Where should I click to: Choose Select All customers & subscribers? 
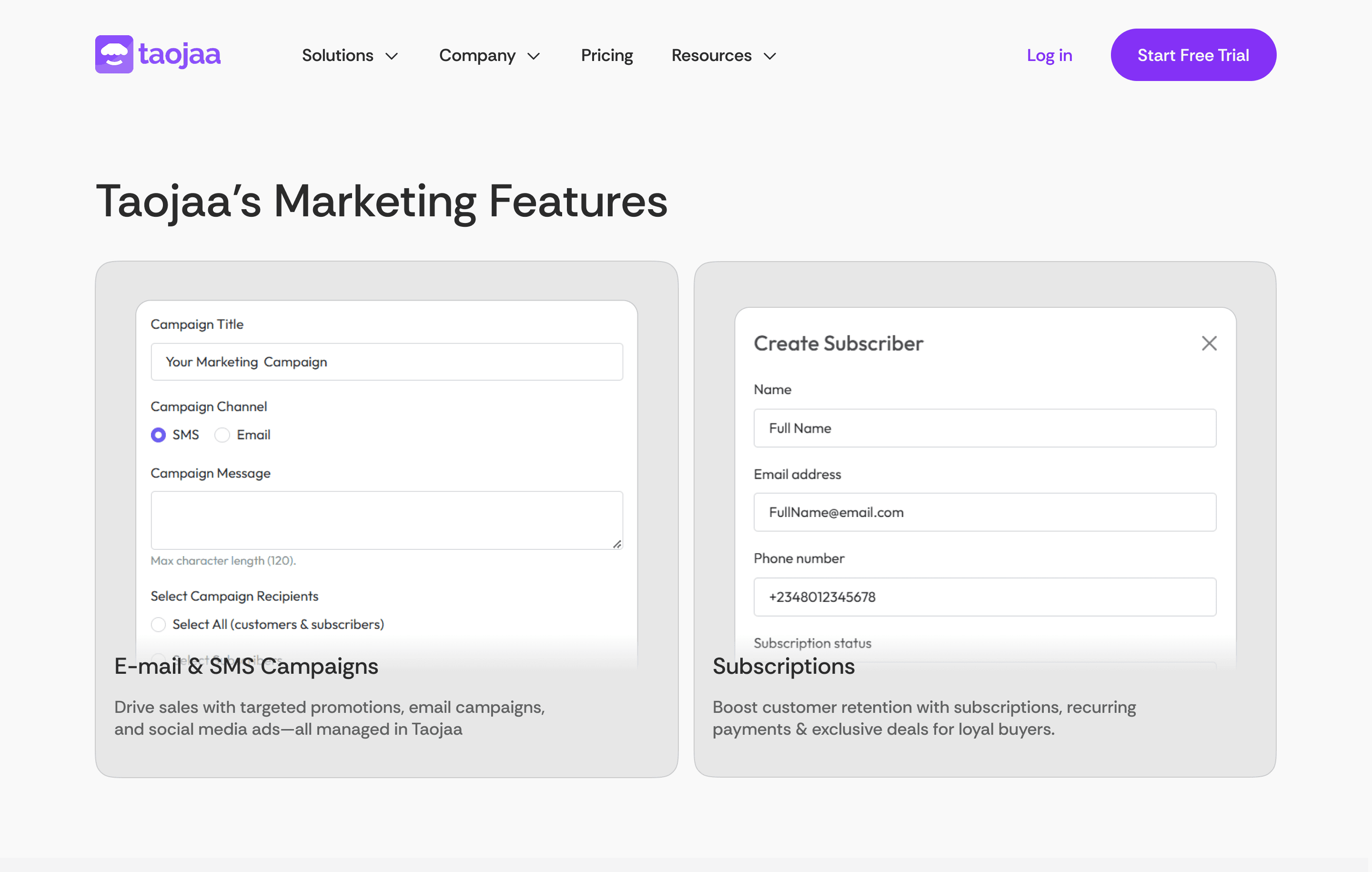[158, 625]
